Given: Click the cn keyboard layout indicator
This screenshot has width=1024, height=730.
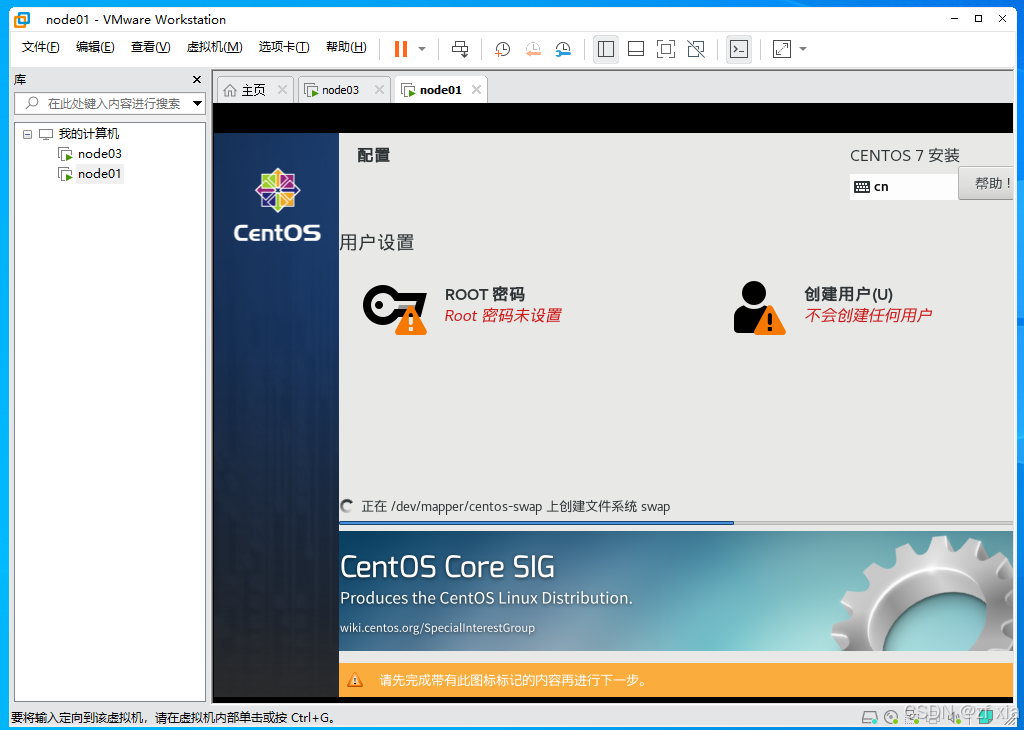Looking at the screenshot, I should (x=904, y=187).
